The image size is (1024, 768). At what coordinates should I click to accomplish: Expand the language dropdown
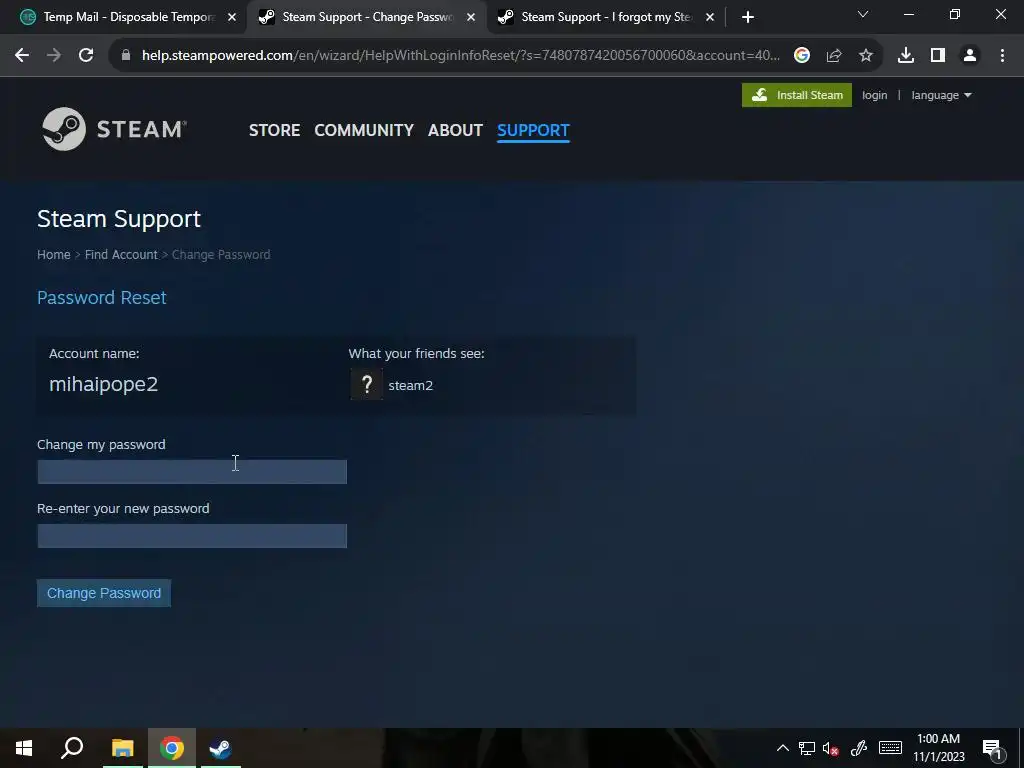click(941, 95)
